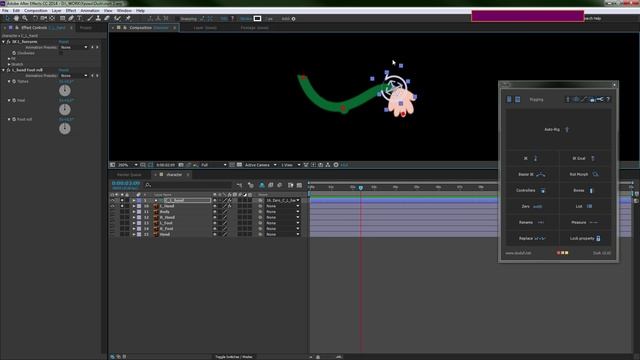Select the Eraser tool

pos(107,18)
